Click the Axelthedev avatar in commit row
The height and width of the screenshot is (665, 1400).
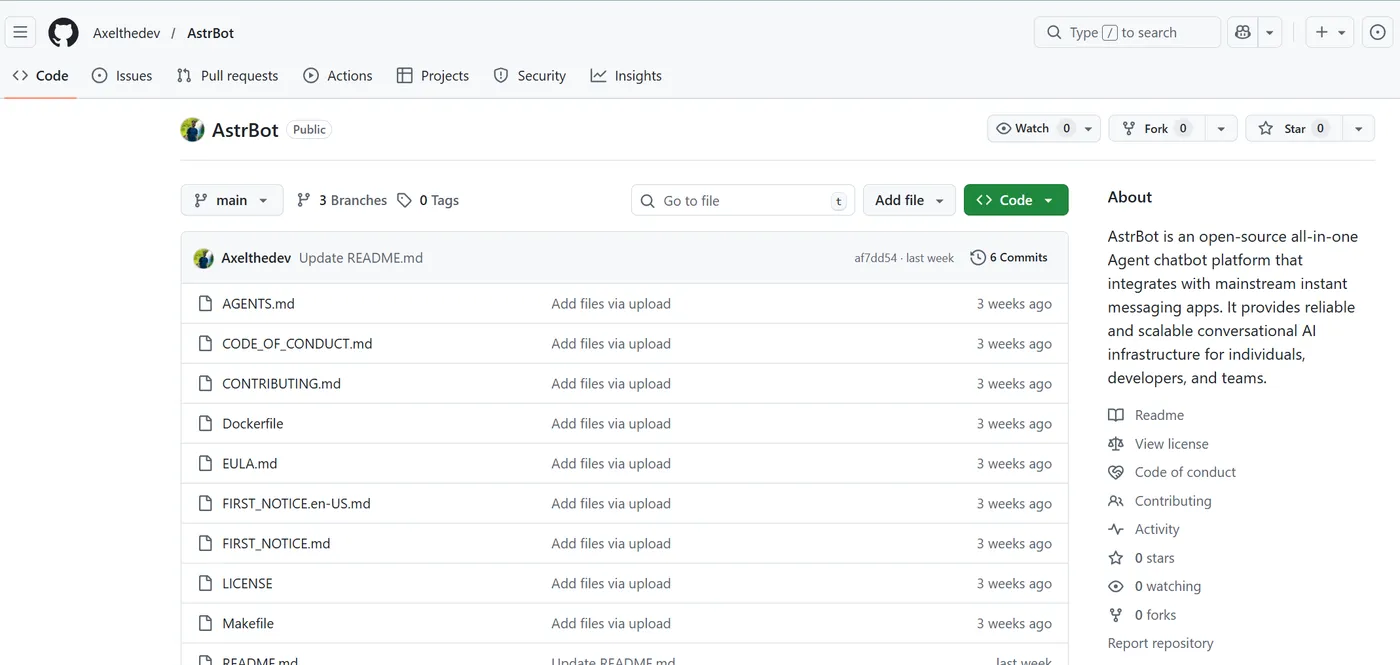tap(204, 258)
